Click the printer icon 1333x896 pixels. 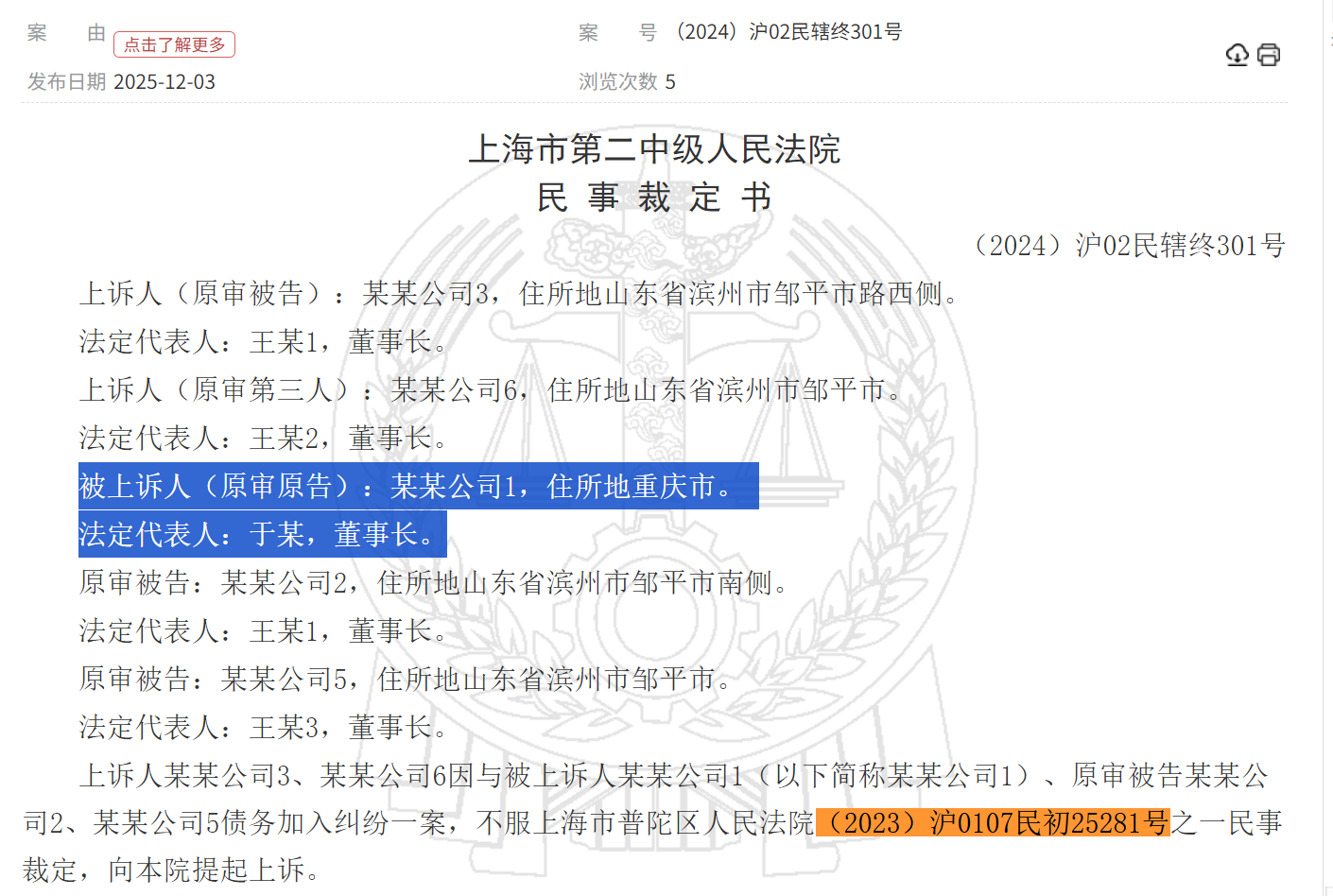click(1269, 55)
